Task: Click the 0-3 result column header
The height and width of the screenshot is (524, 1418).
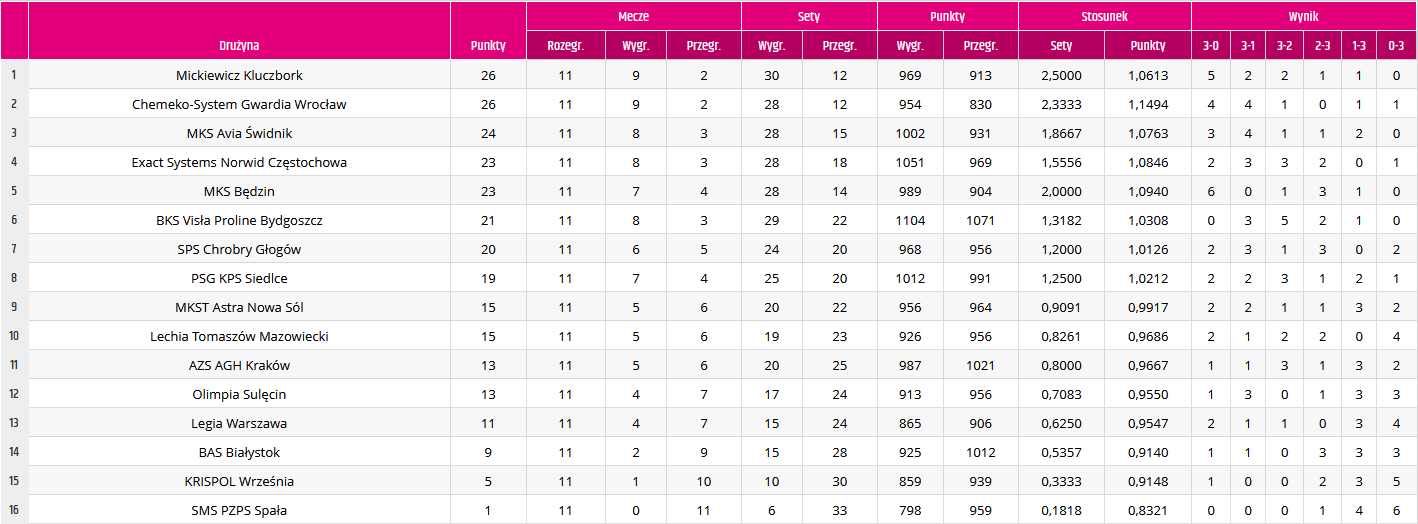Action: (x=1396, y=45)
